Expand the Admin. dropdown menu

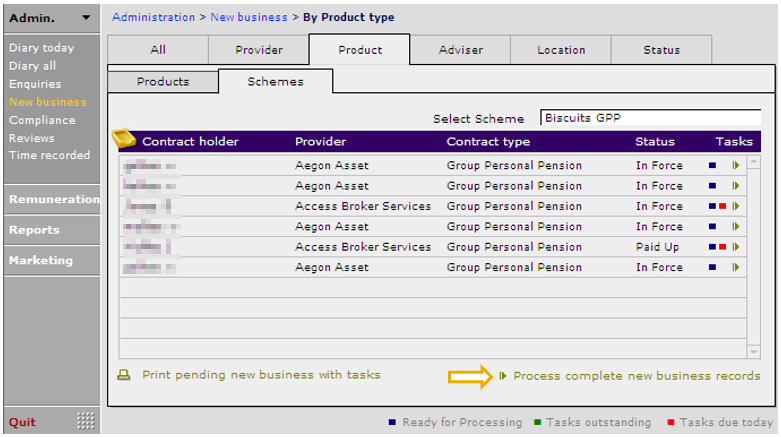86,18
